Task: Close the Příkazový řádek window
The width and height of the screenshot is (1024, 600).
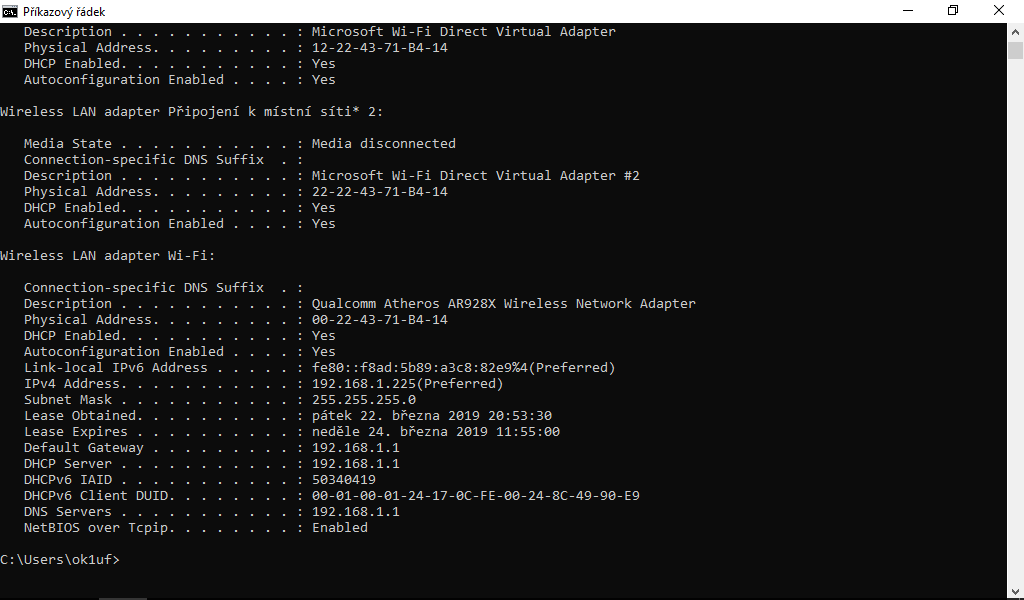Action: coord(999,11)
